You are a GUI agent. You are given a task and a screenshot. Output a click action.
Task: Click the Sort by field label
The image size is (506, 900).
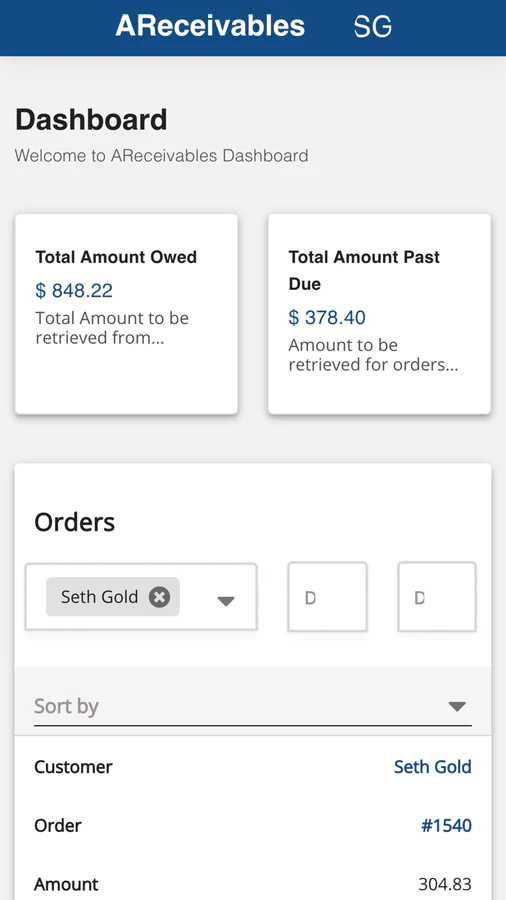click(x=67, y=705)
